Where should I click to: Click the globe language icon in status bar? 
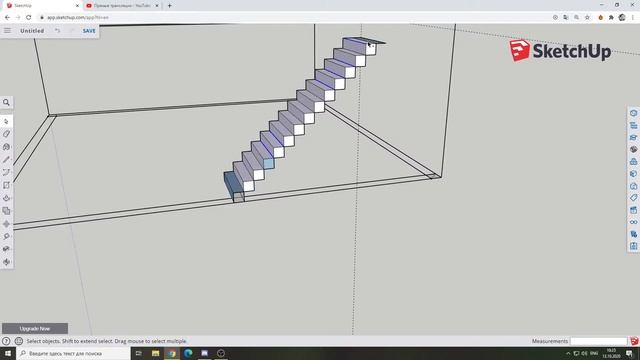pyautogui.click(x=18, y=341)
